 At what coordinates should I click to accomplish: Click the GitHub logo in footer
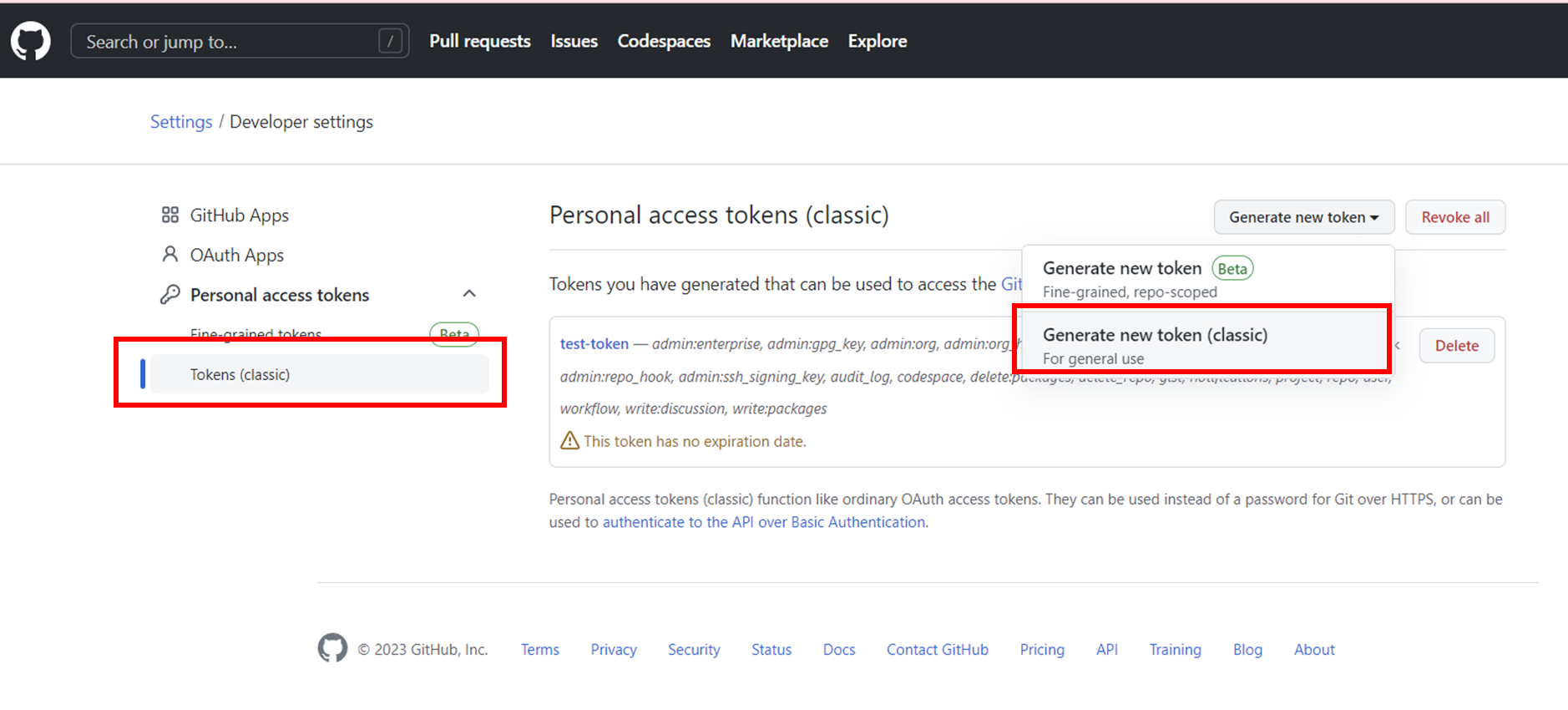pos(332,648)
